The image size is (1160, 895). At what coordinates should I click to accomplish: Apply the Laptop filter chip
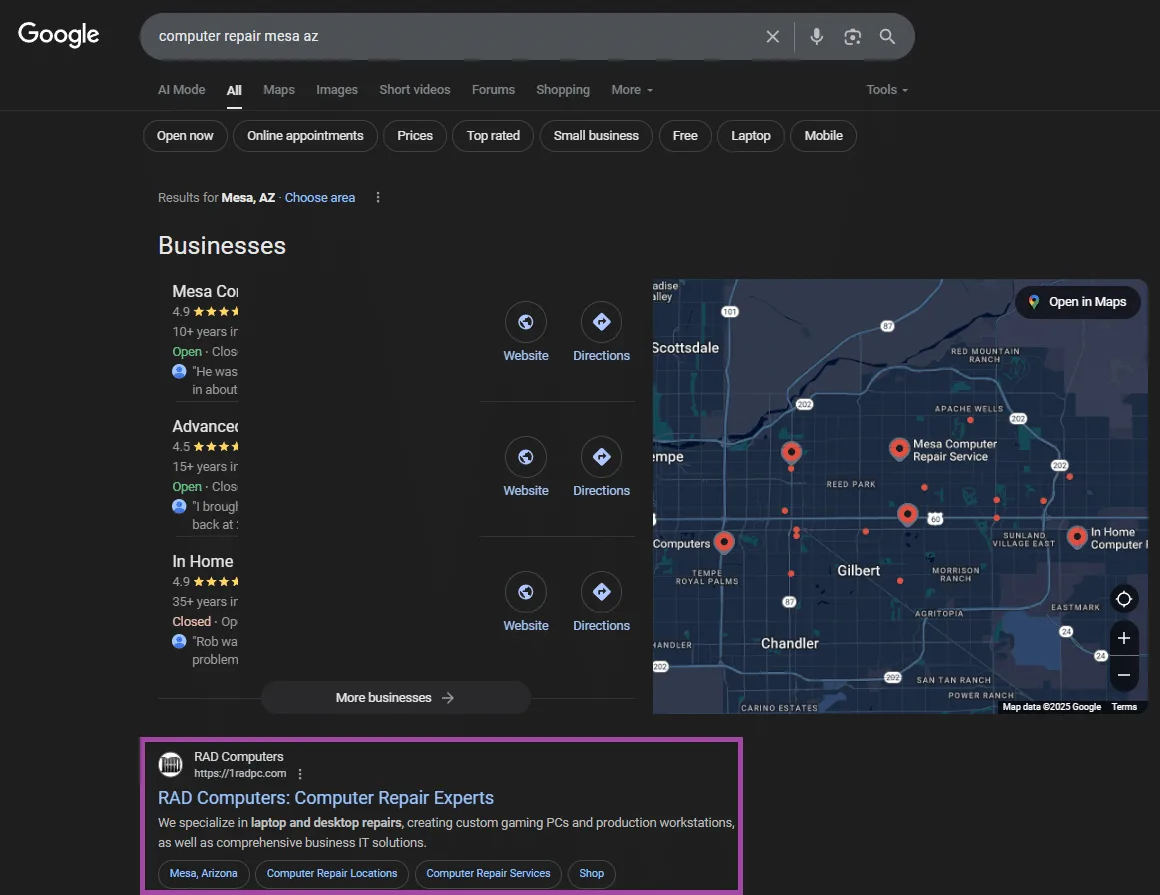click(751, 136)
